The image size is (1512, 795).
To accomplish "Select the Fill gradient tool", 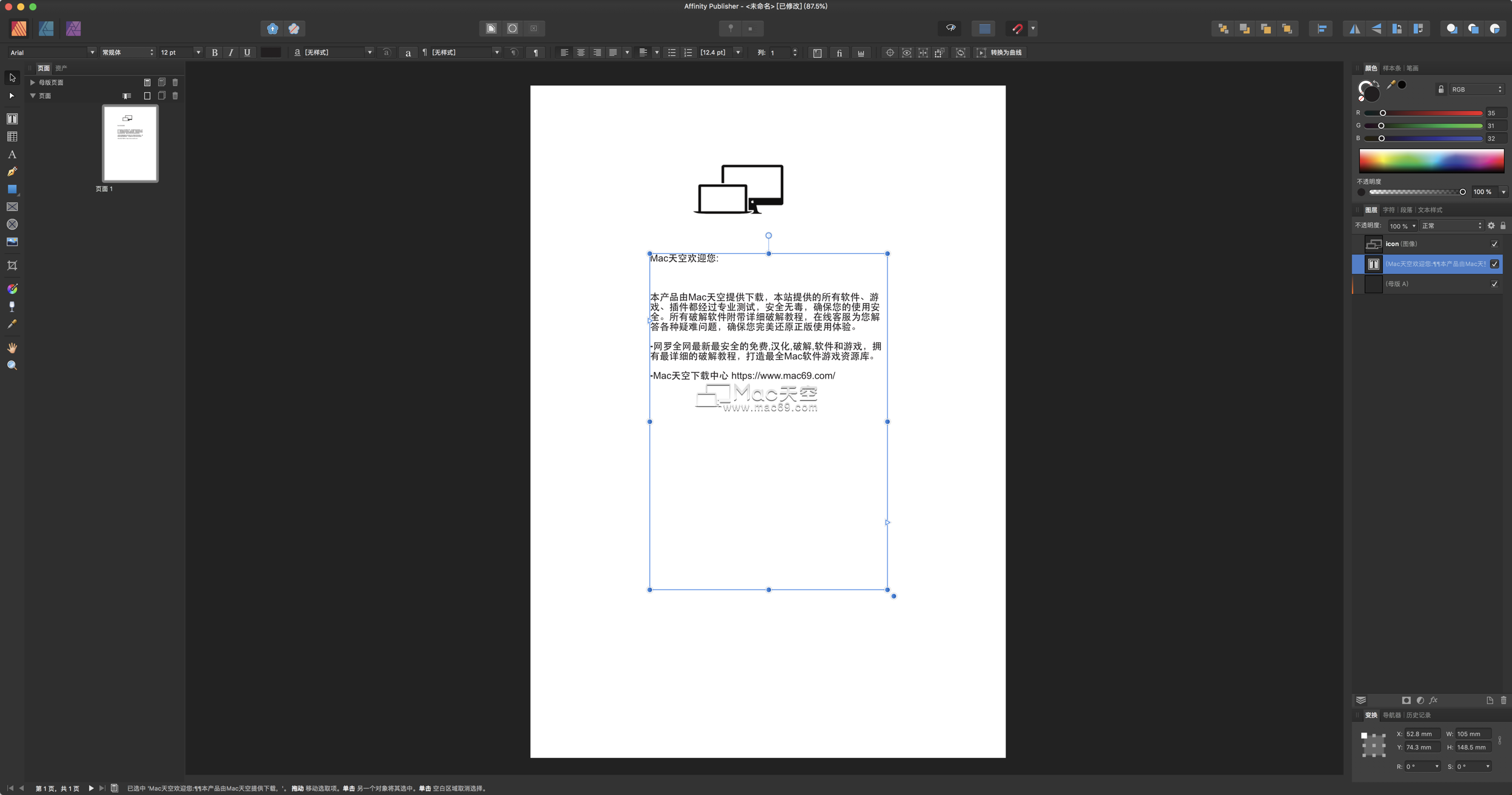I will [12, 289].
